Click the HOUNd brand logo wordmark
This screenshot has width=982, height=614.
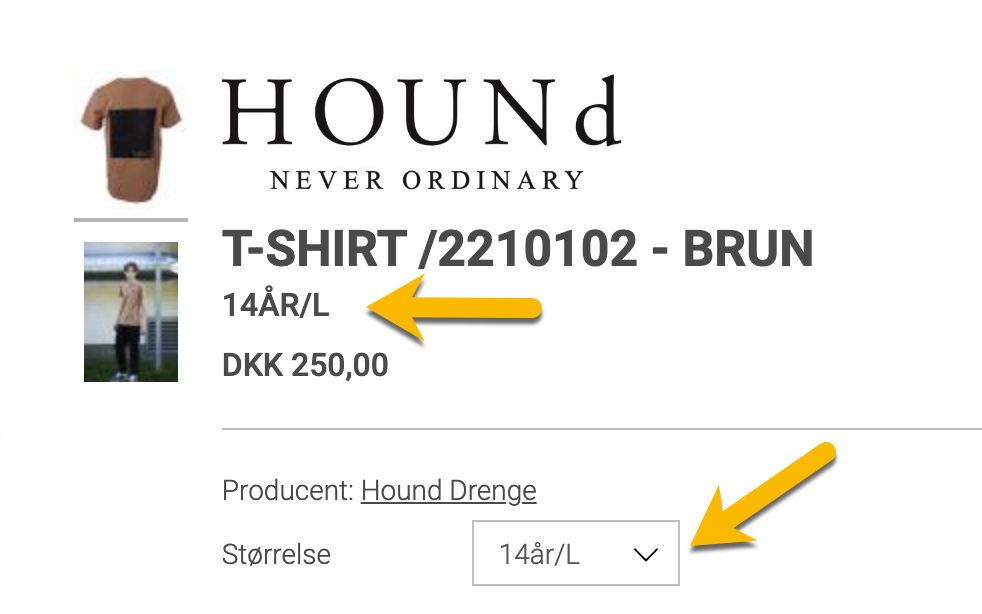421,112
